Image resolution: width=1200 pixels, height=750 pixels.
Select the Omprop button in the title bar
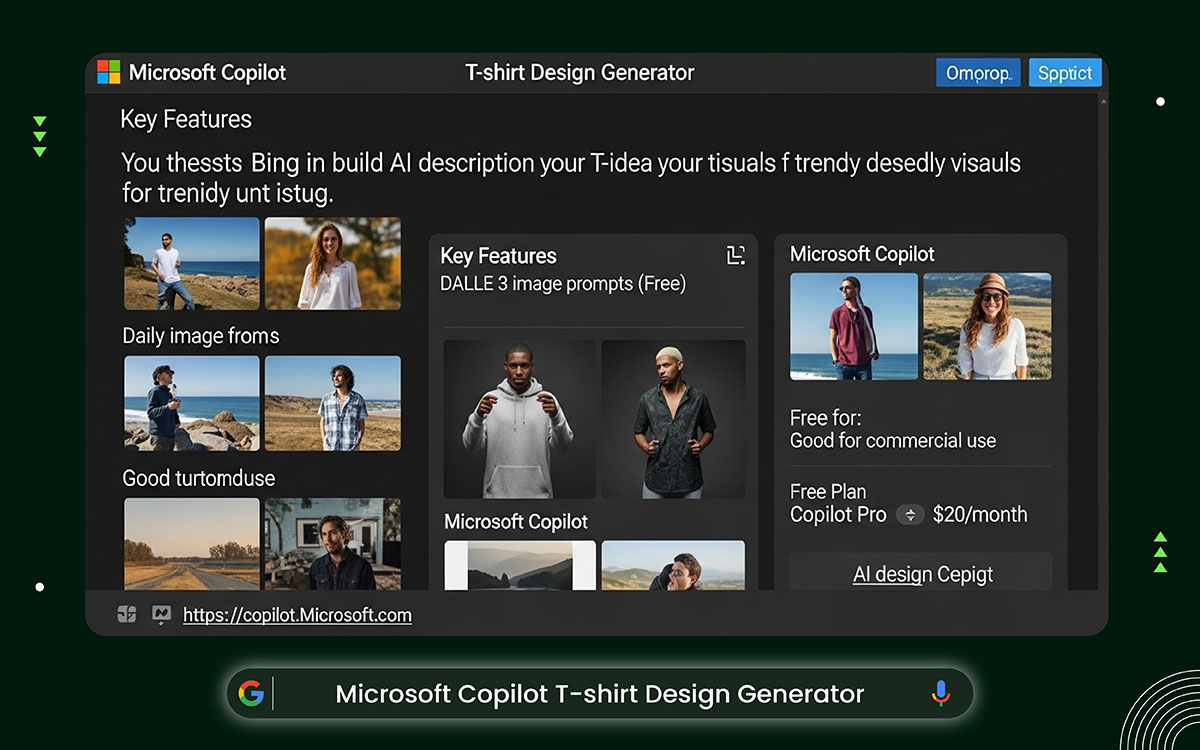click(977, 72)
